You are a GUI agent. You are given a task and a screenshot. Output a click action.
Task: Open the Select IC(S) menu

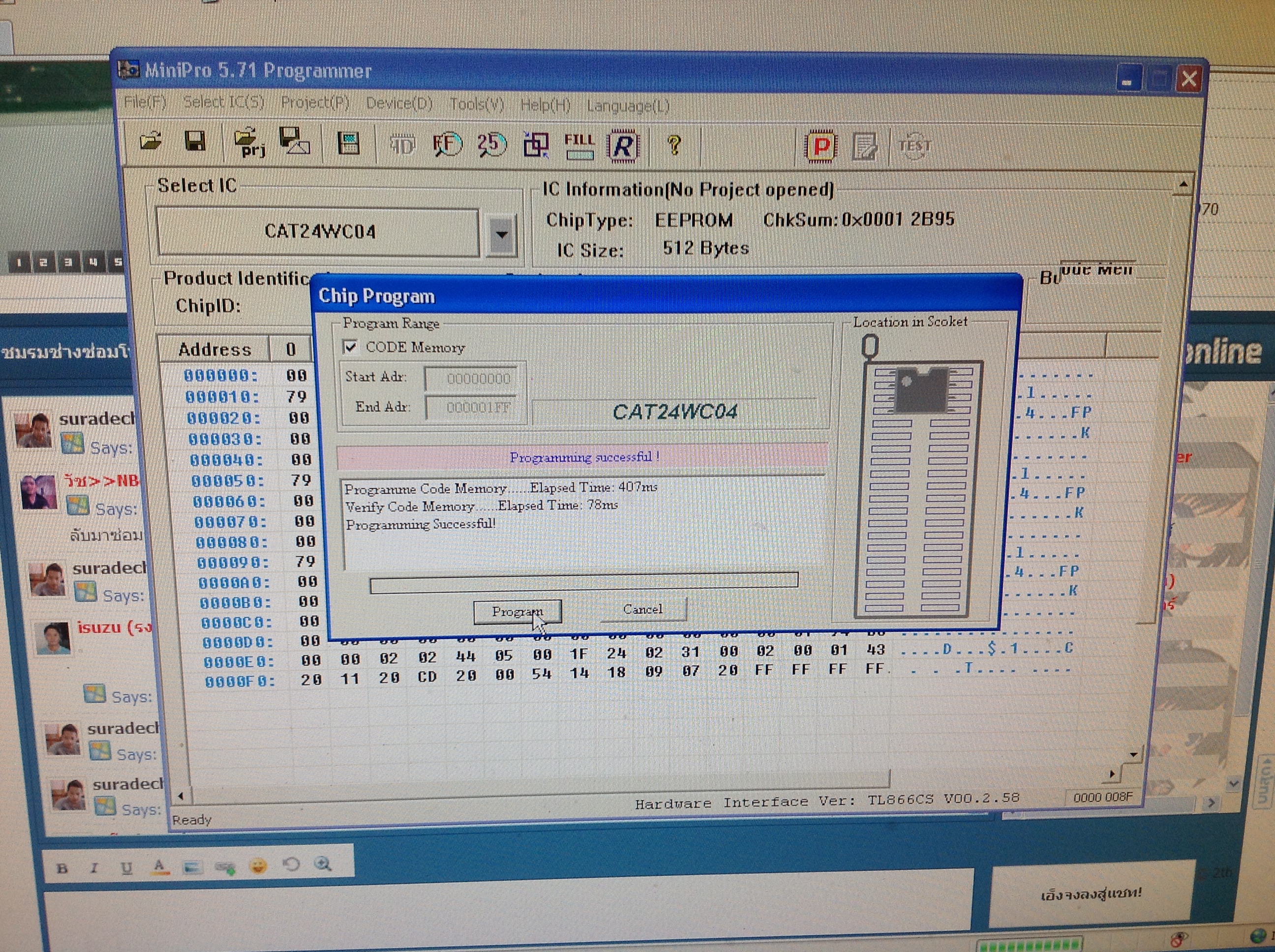pyautogui.click(x=224, y=103)
